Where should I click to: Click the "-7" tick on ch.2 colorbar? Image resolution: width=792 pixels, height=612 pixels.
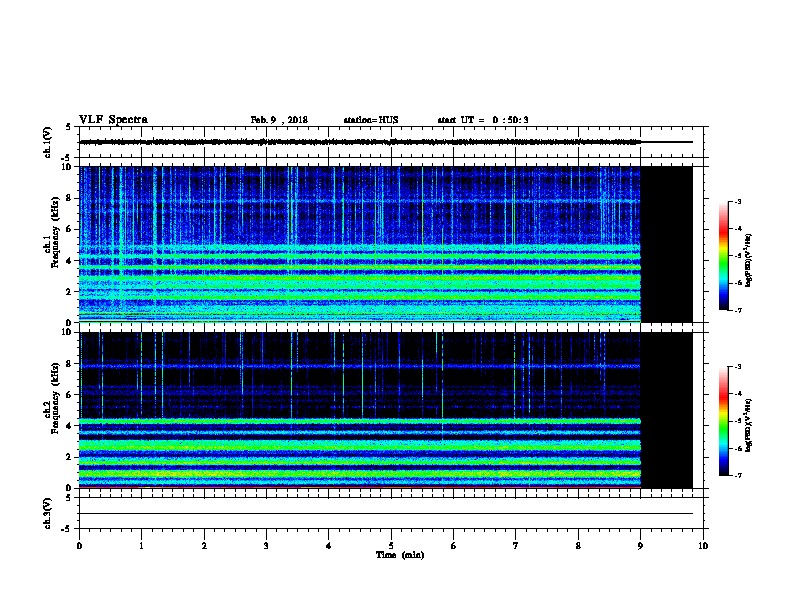point(737,475)
